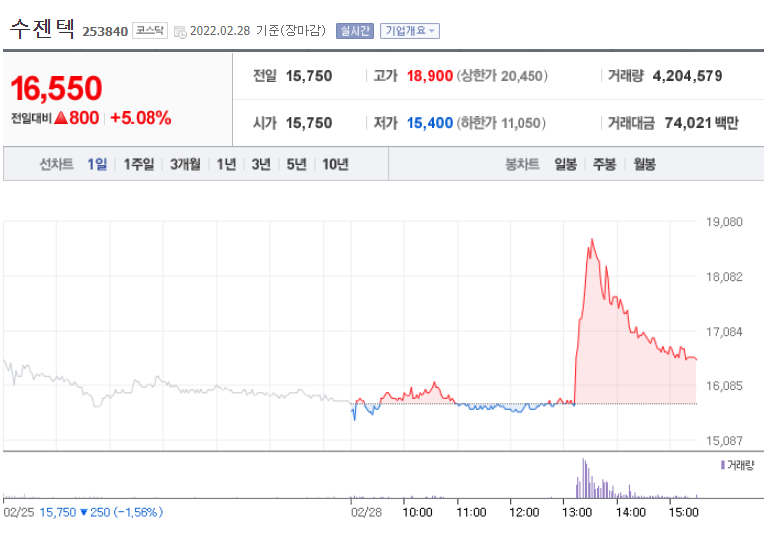Image resolution: width=764 pixels, height=534 pixels.
Task: Select the 1일 line chart tab
Action: click(97, 164)
